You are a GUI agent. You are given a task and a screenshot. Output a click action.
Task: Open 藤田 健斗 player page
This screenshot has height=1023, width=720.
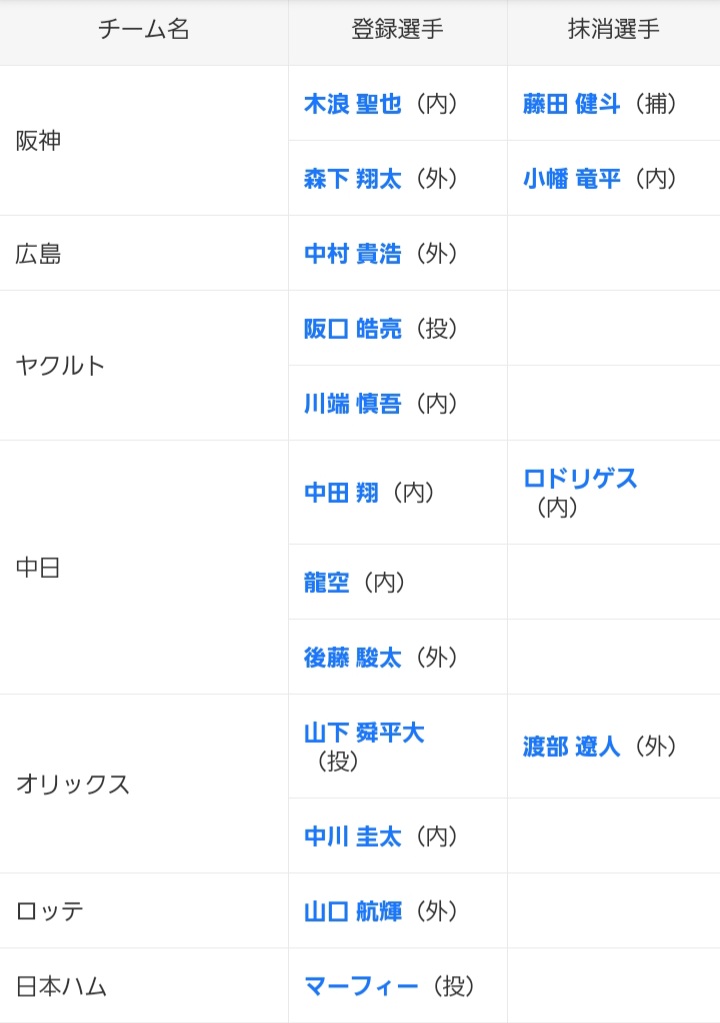point(571,104)
